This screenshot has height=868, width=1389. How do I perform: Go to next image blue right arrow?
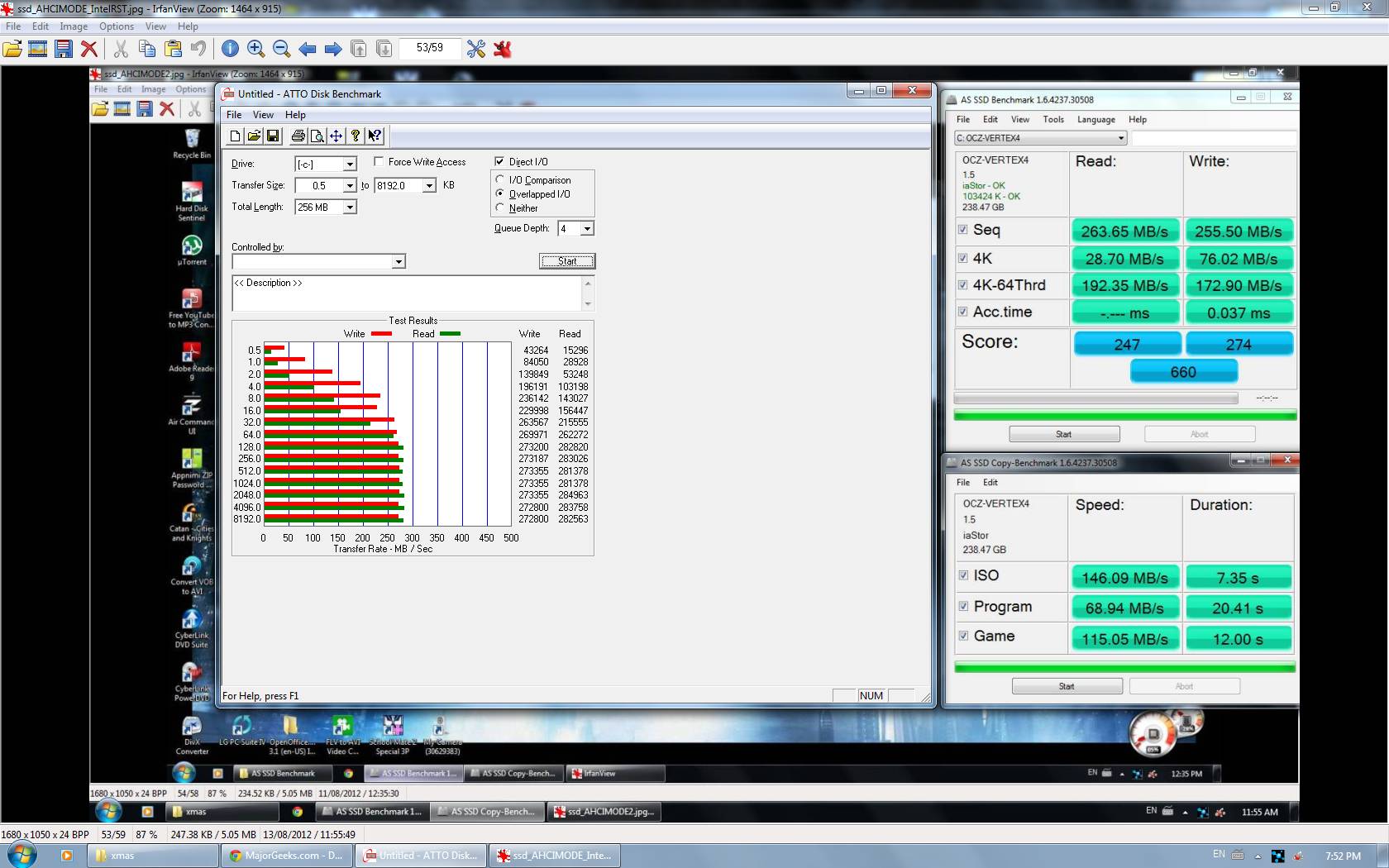point(333,49)
